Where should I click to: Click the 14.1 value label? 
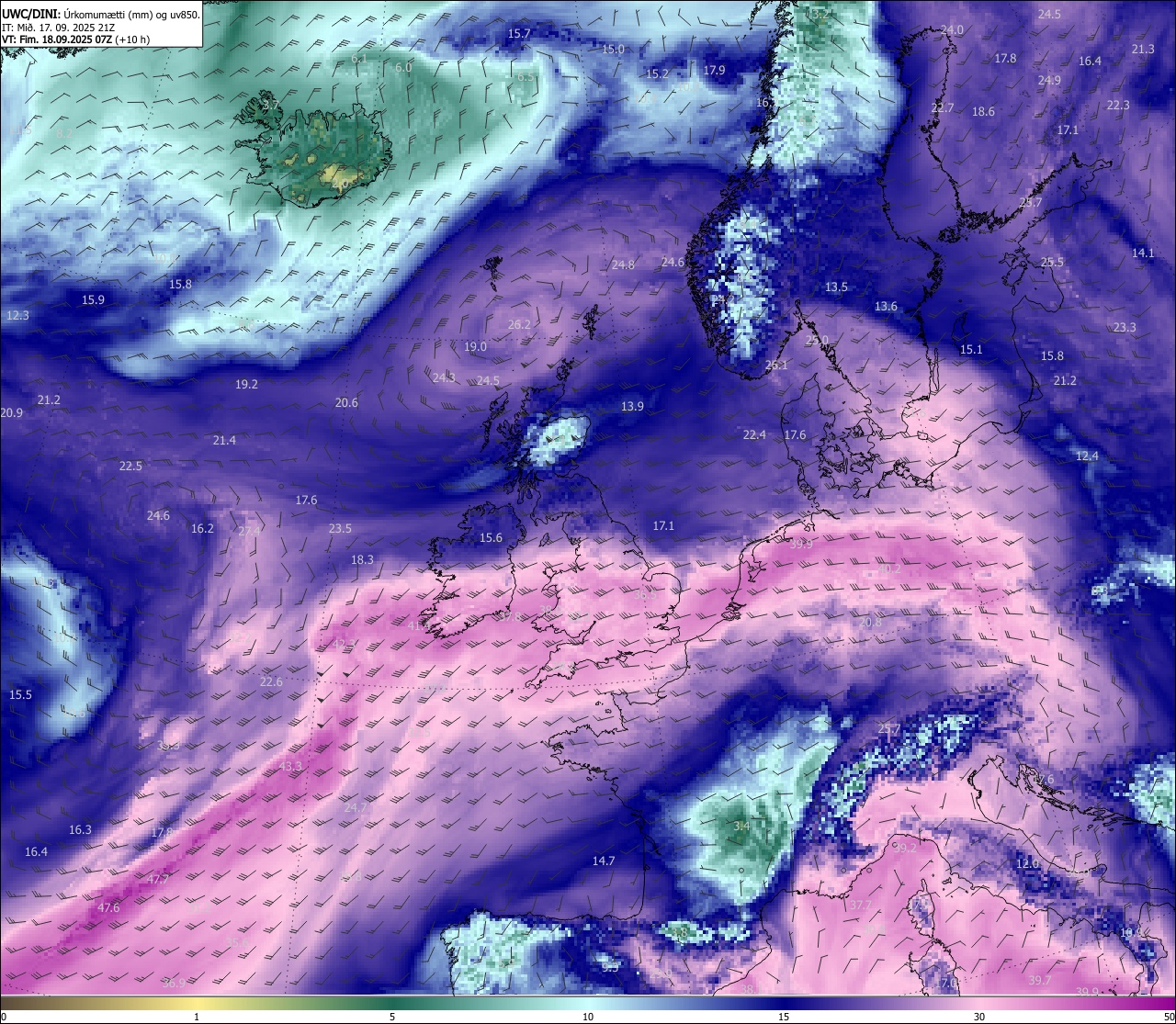(x=1143, y=253)
